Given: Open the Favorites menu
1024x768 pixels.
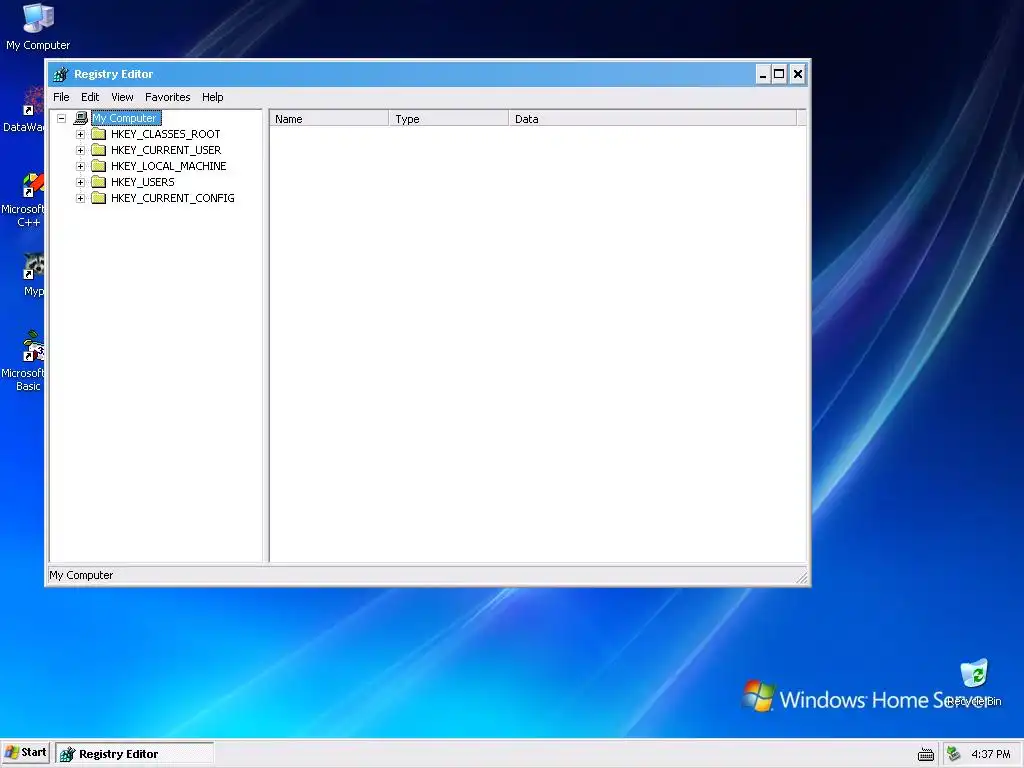Looking at the screenshot, I should [168, 97].
